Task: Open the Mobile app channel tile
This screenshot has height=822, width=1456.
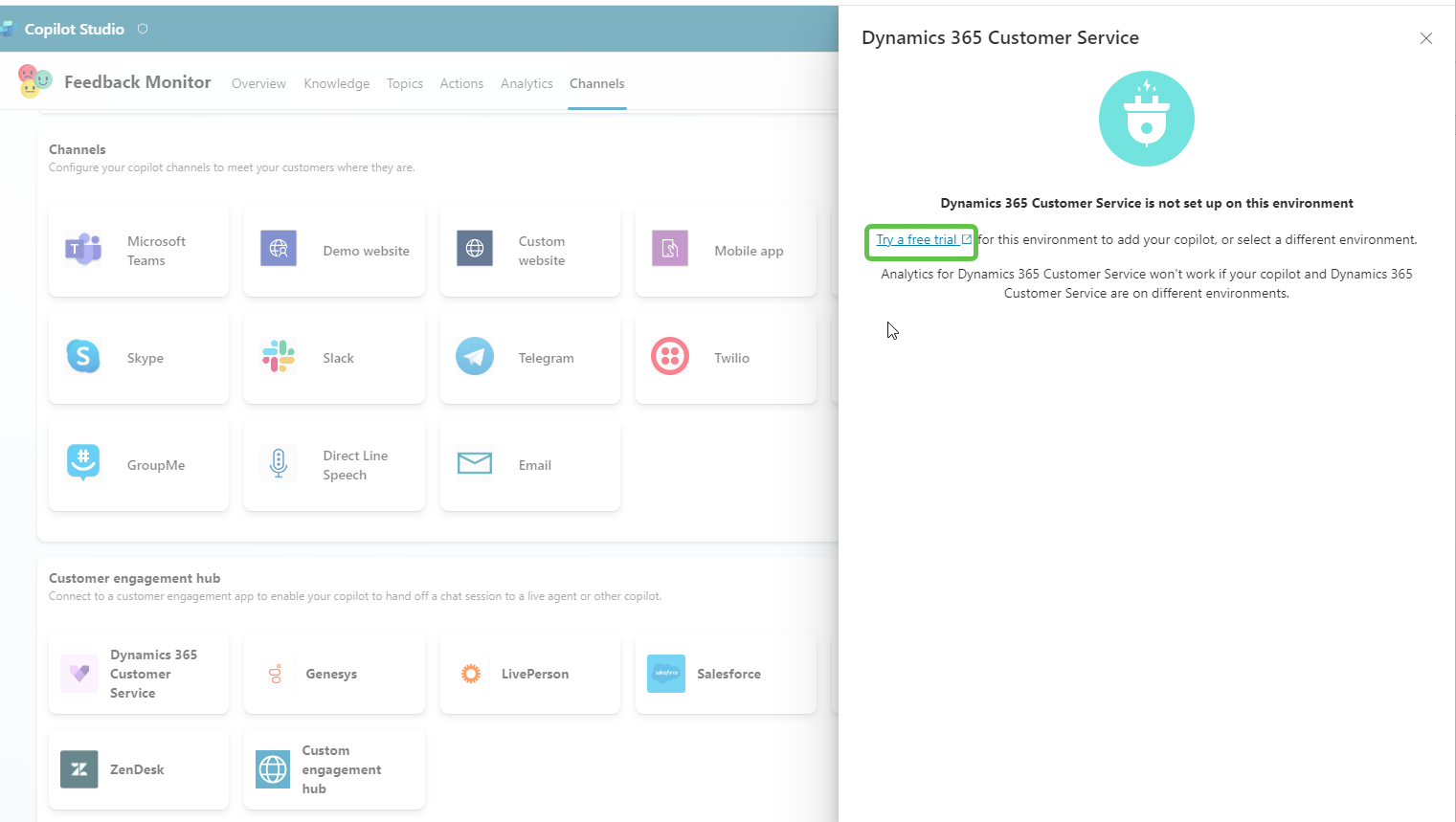Action: [x=725, y=251]
